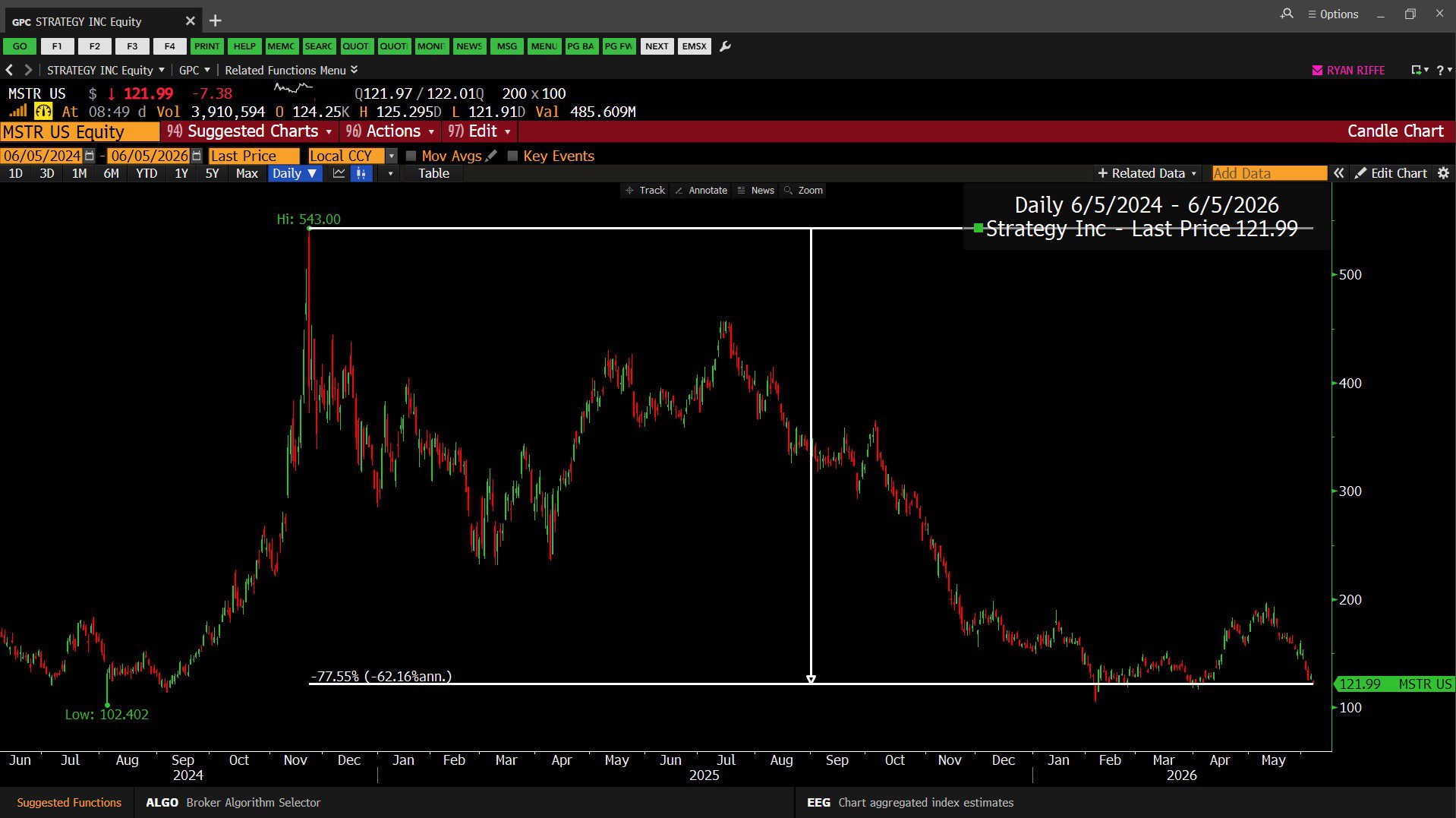Open the Suggested Charts dropdown
Screen dimensions: 1456x818
pos(250,131)
